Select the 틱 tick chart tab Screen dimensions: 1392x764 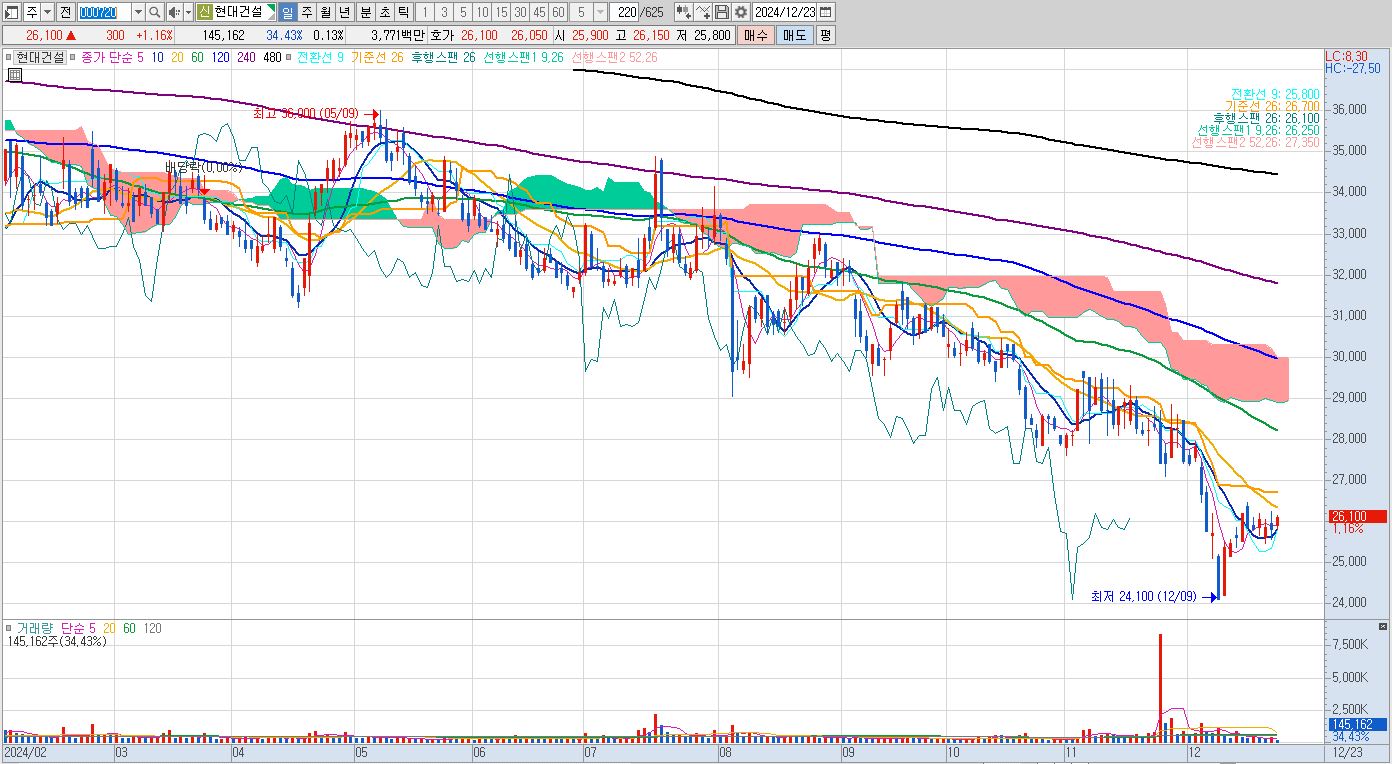(402, 12)
